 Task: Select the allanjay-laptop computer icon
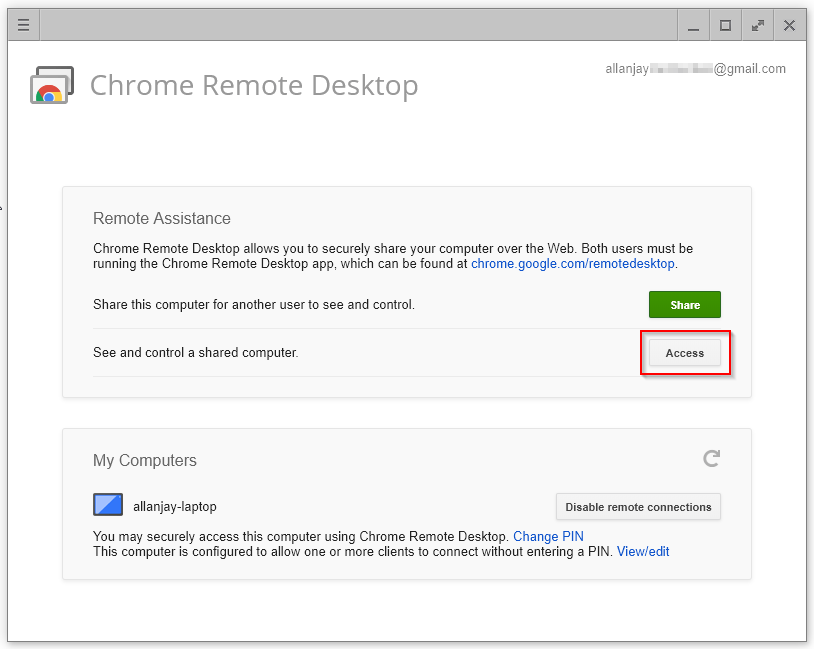click(107, 505)
